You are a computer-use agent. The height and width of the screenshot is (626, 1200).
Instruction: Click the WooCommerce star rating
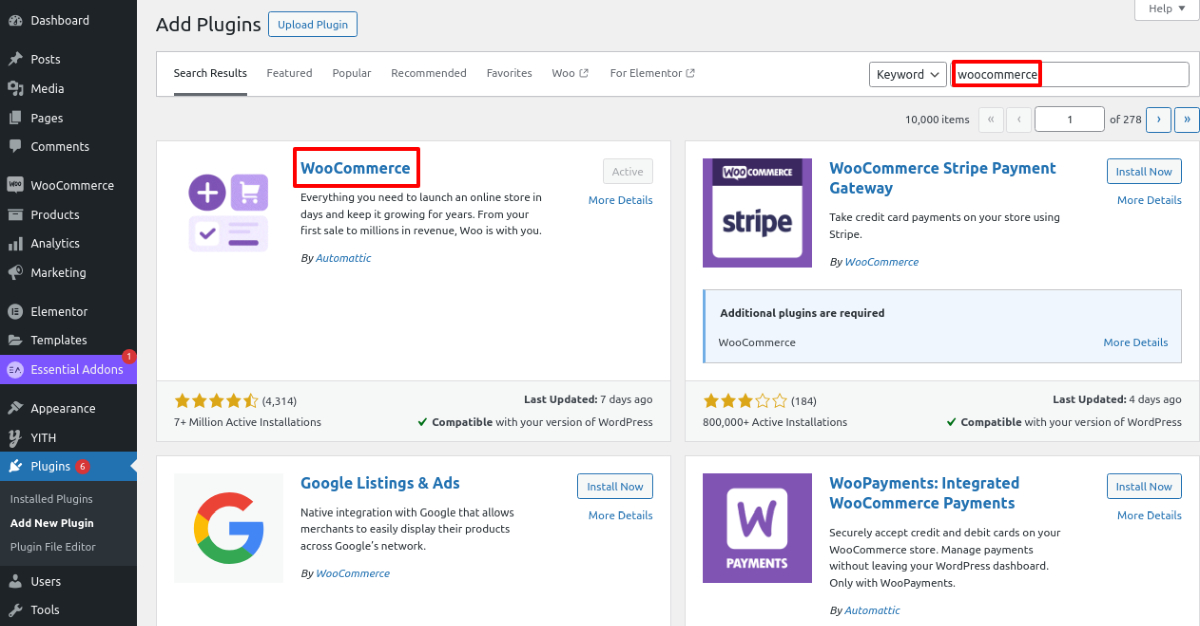216,400
